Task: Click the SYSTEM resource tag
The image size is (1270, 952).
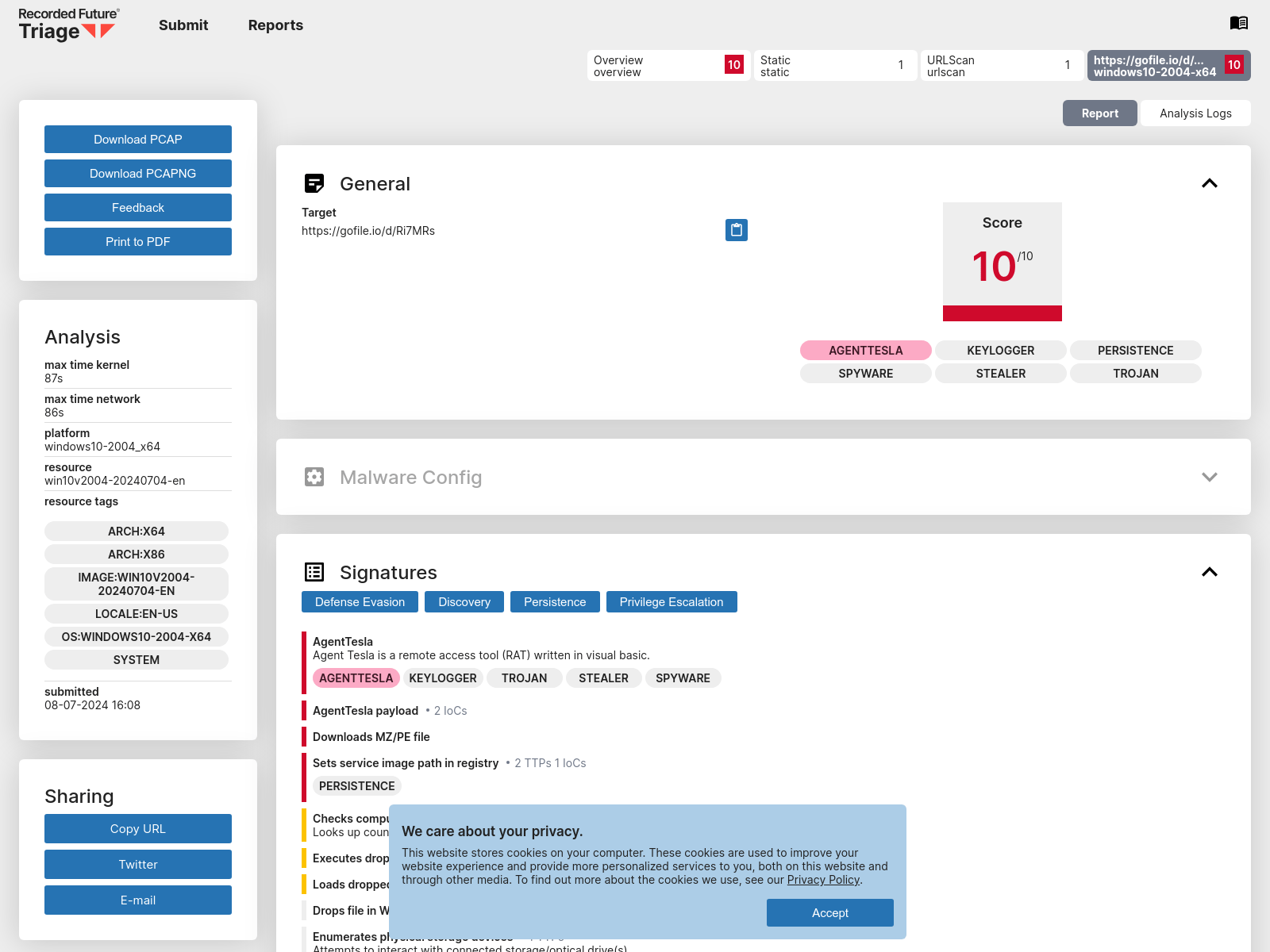Action: [137, 660]
